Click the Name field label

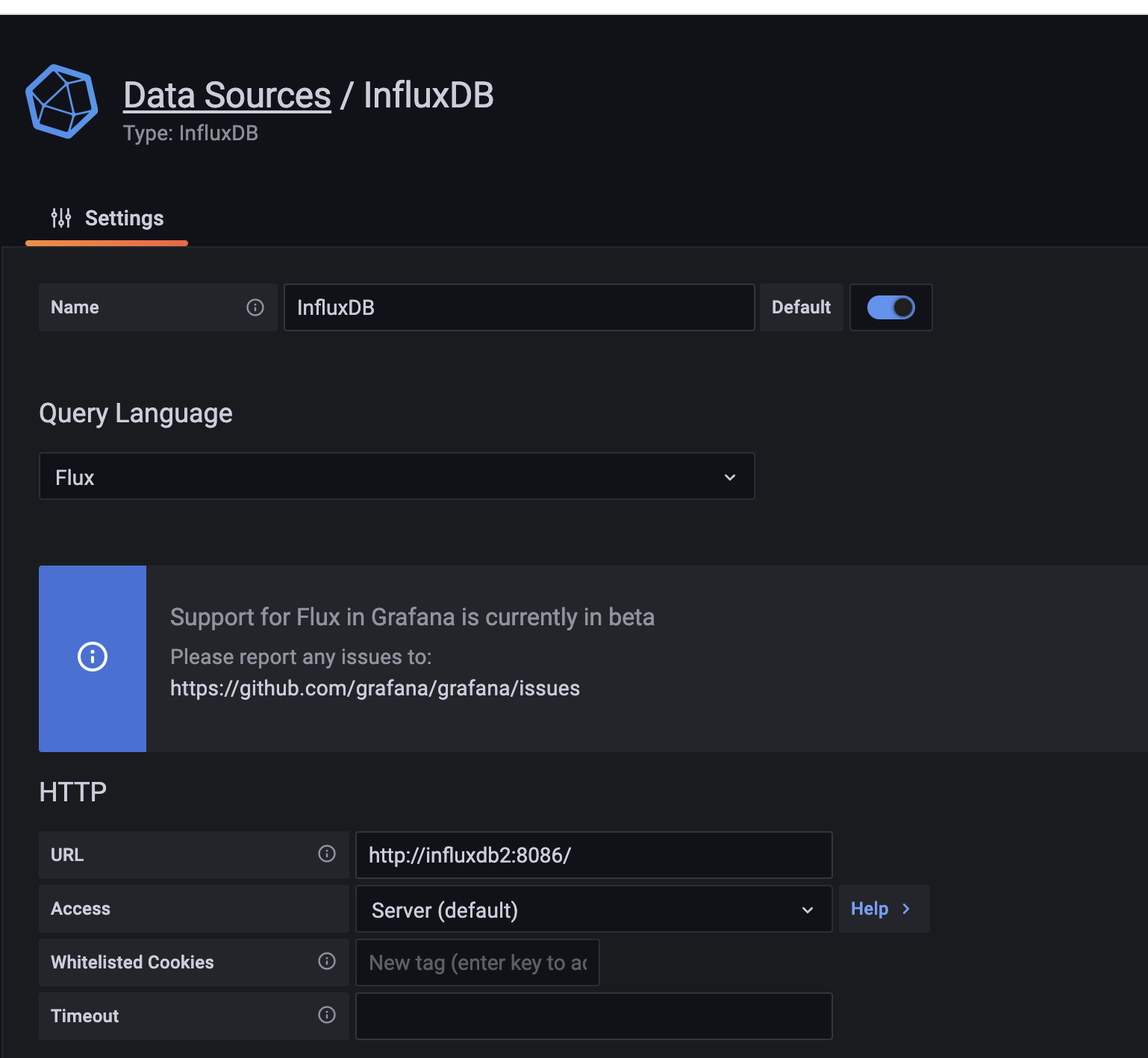pyautogui.click(x=75, y=307)
